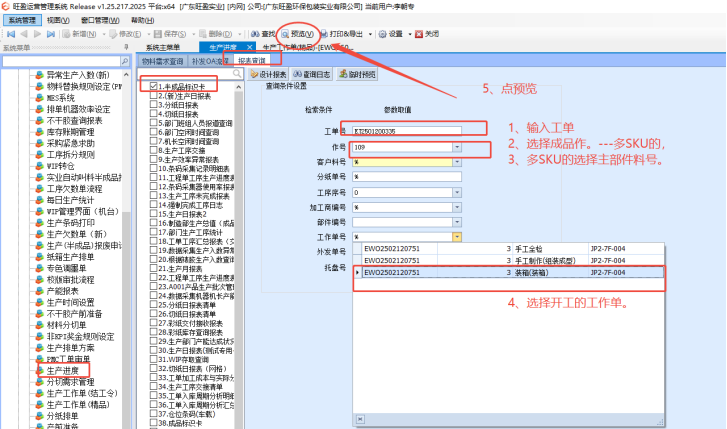Open 系统管理 menu
This screenshot has height=429, width=727.
[x=22, y=20]
